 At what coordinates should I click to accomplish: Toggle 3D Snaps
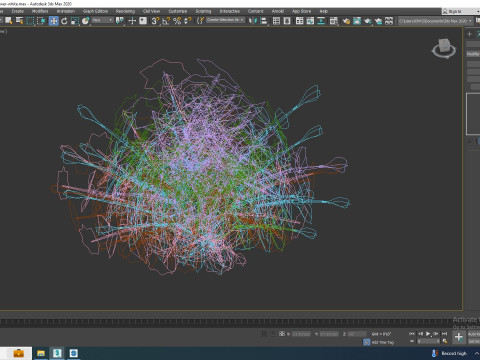pos(155,21)
